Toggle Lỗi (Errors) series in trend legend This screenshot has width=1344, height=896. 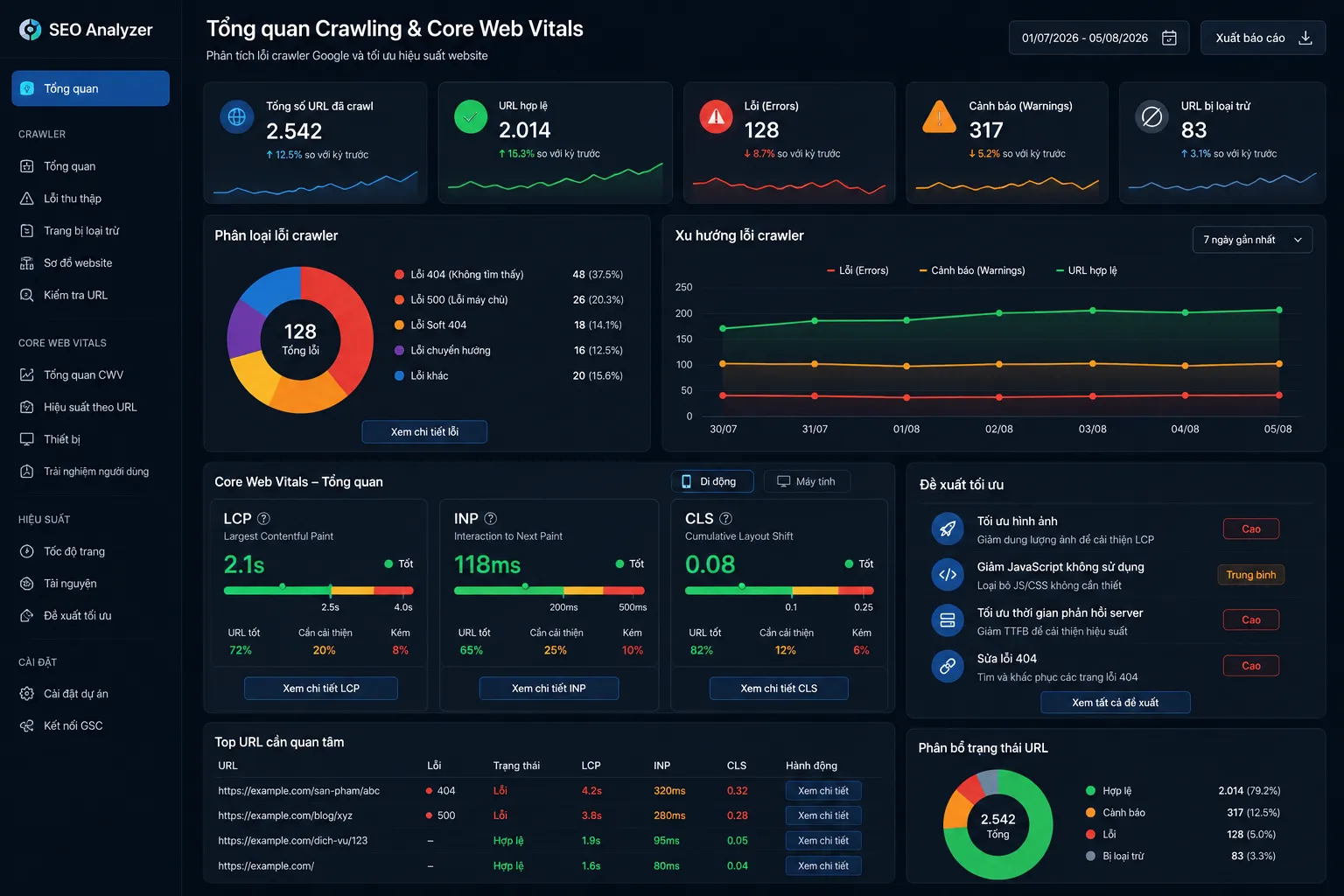857,270
